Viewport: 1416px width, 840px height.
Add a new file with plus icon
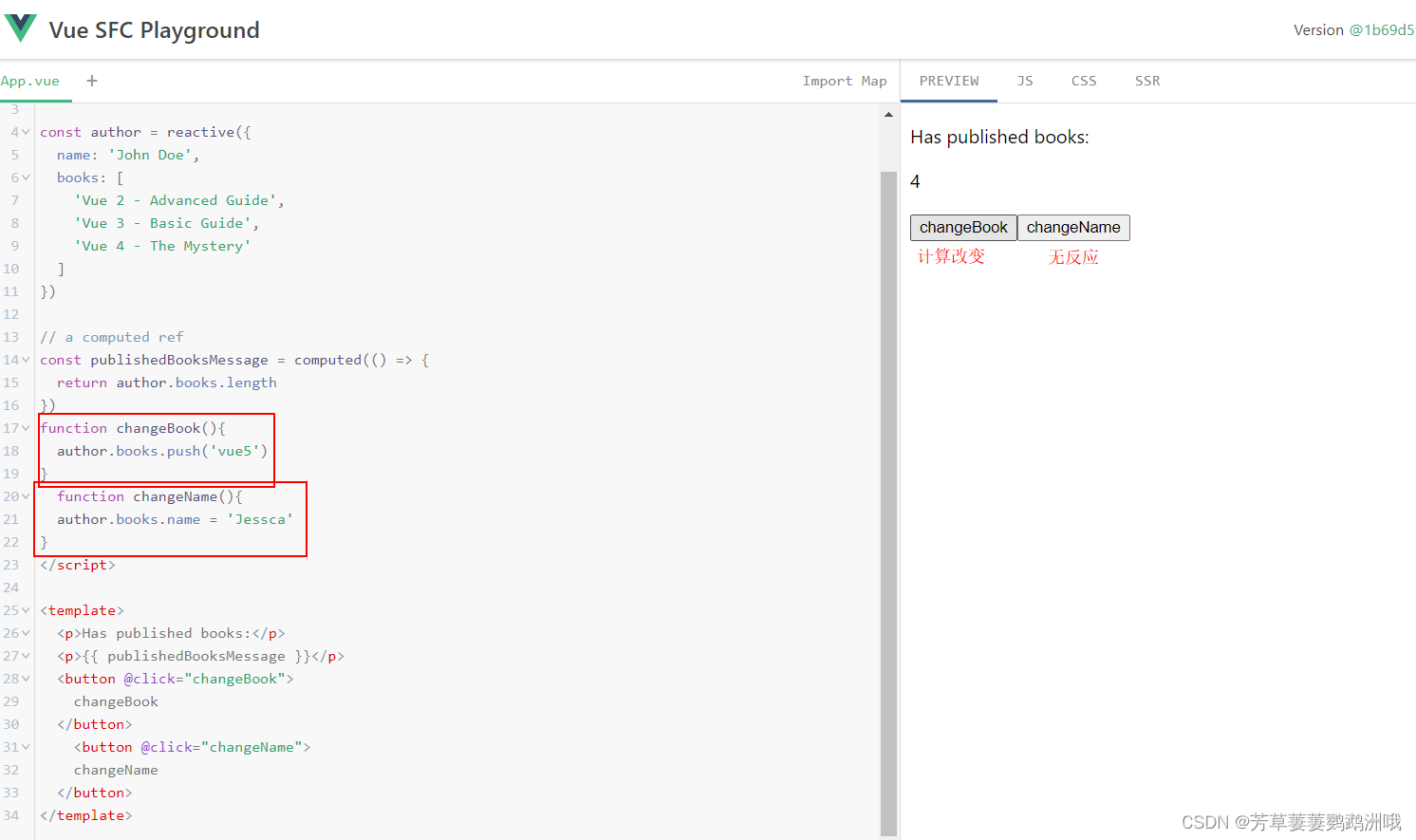click(x=92, y=81)
